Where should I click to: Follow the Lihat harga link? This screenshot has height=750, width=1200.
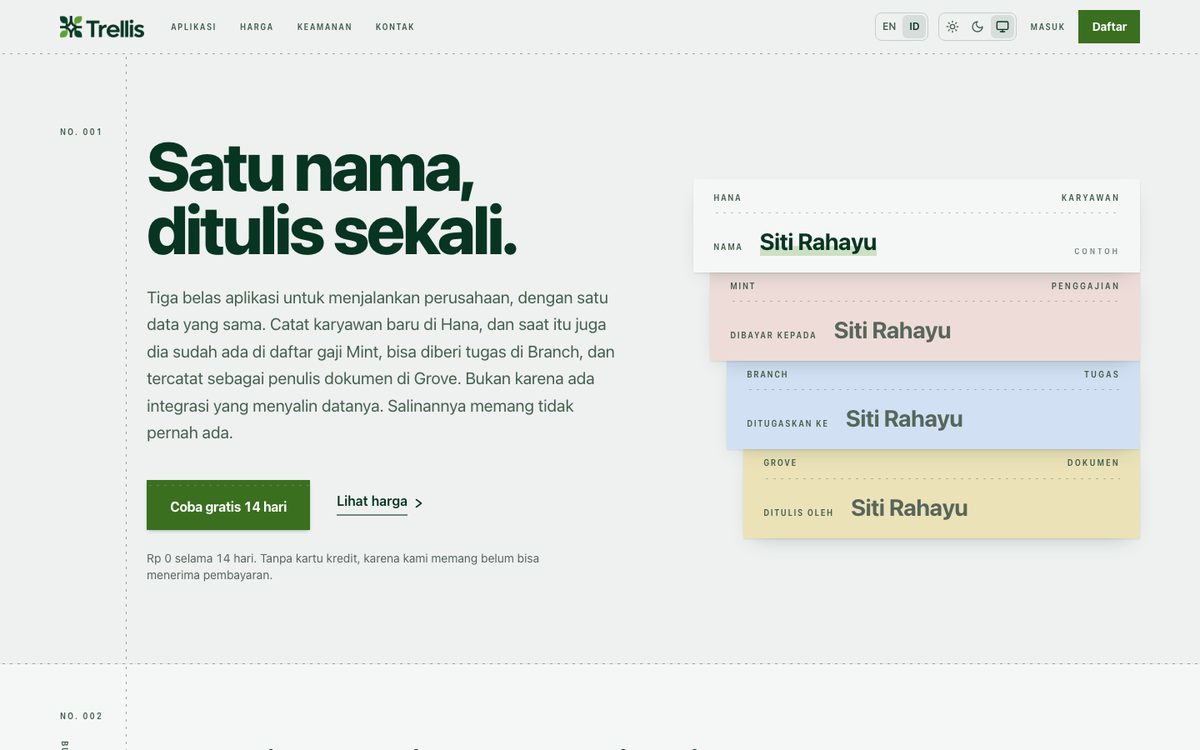click(372, 502)
